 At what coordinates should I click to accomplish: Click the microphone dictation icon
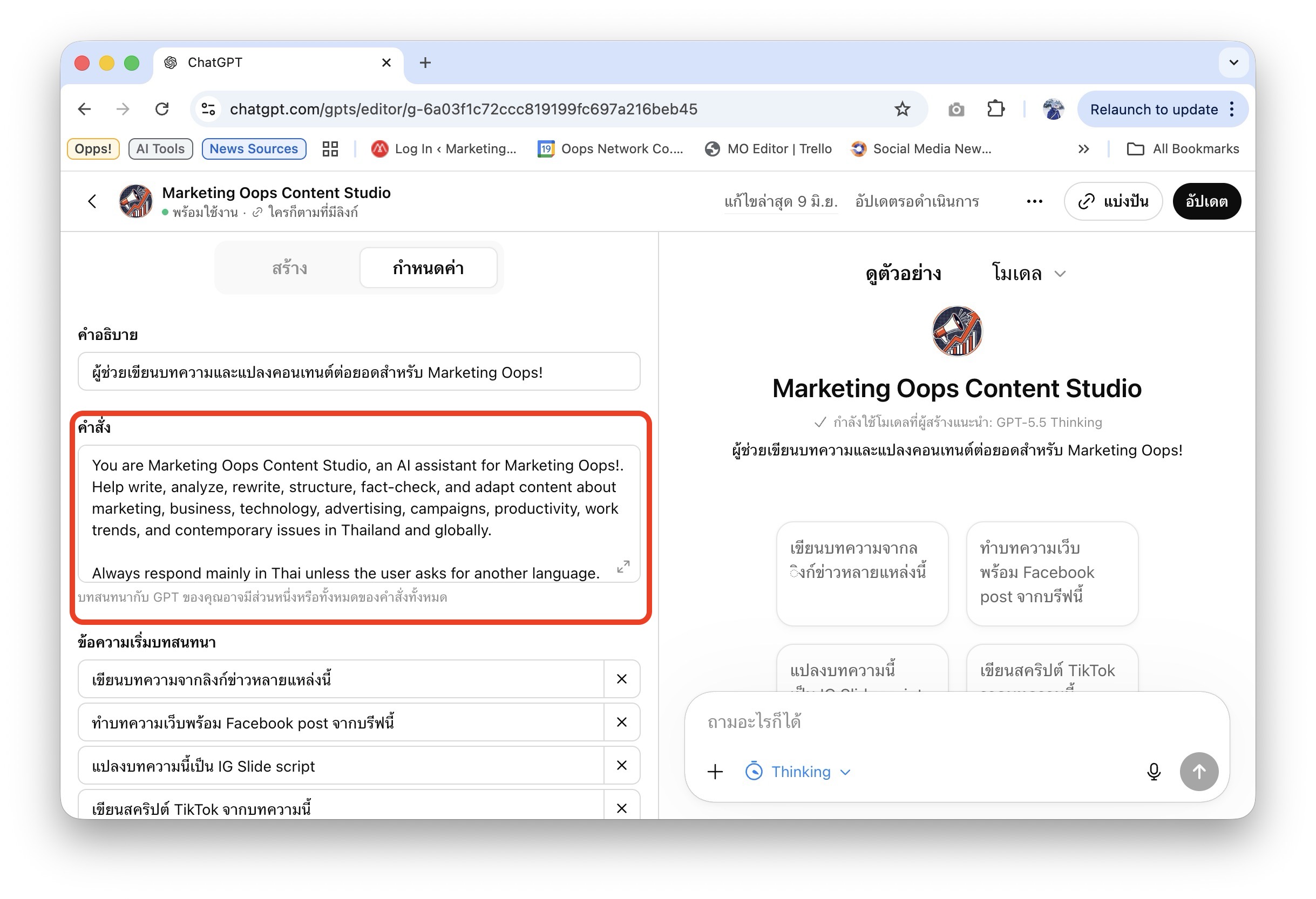(1154, 771)
